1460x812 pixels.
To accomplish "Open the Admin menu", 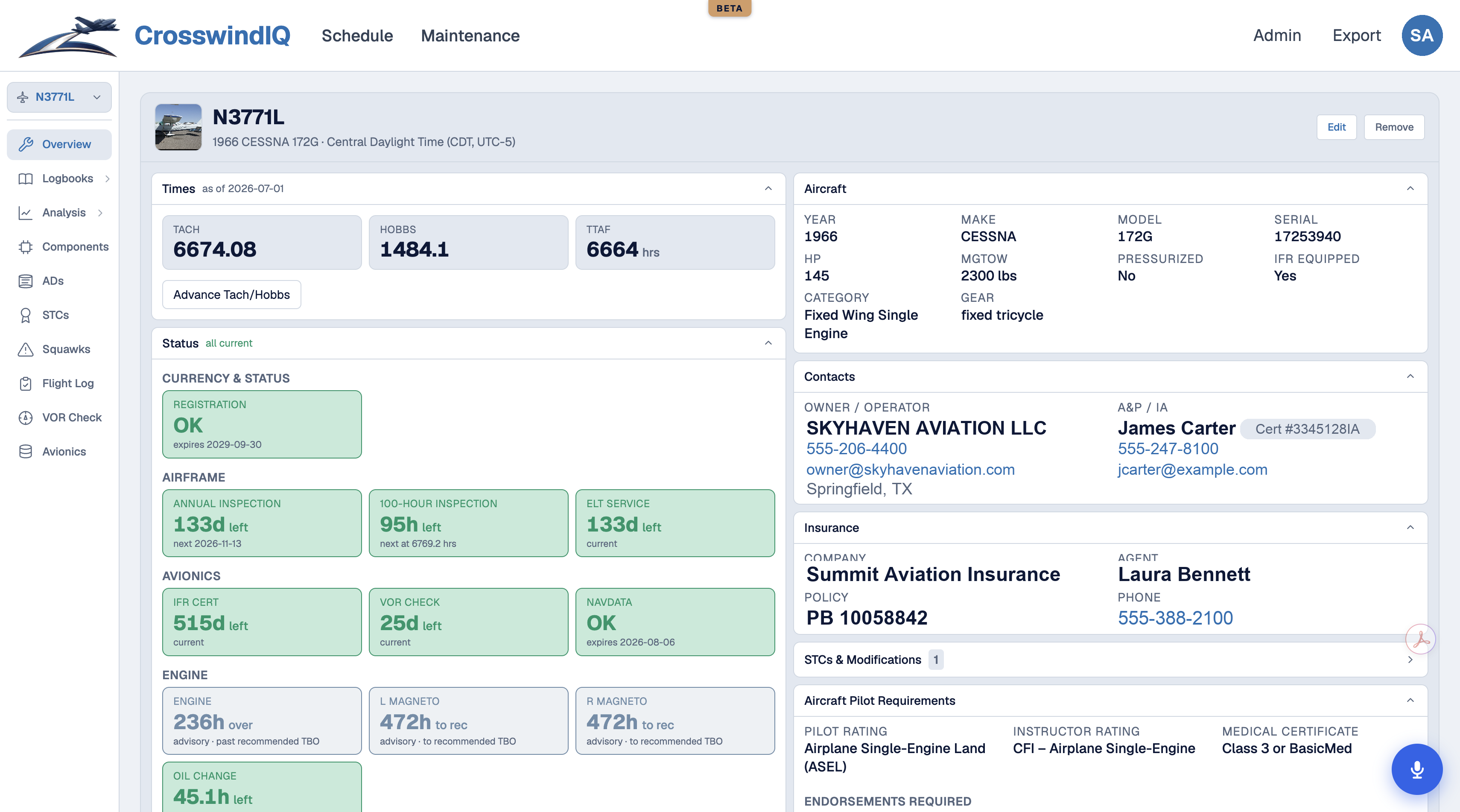I will [x=1277, y=35].
